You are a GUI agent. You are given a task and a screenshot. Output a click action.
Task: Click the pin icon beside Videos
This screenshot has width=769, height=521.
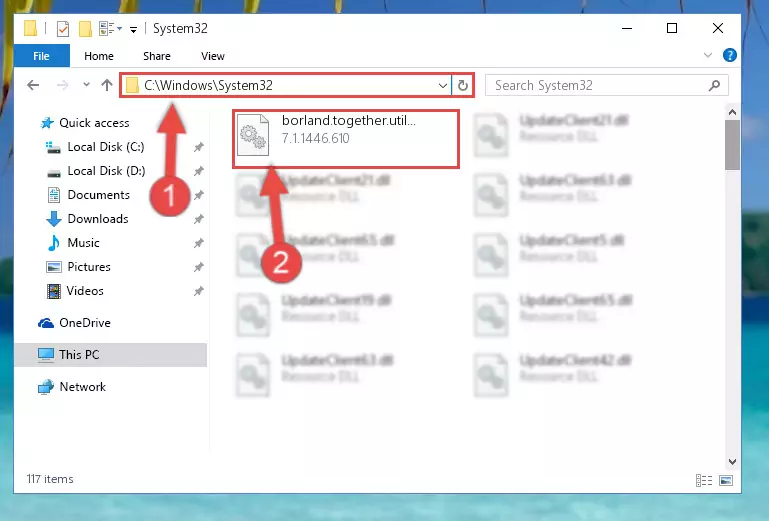[x=199, y=291]
